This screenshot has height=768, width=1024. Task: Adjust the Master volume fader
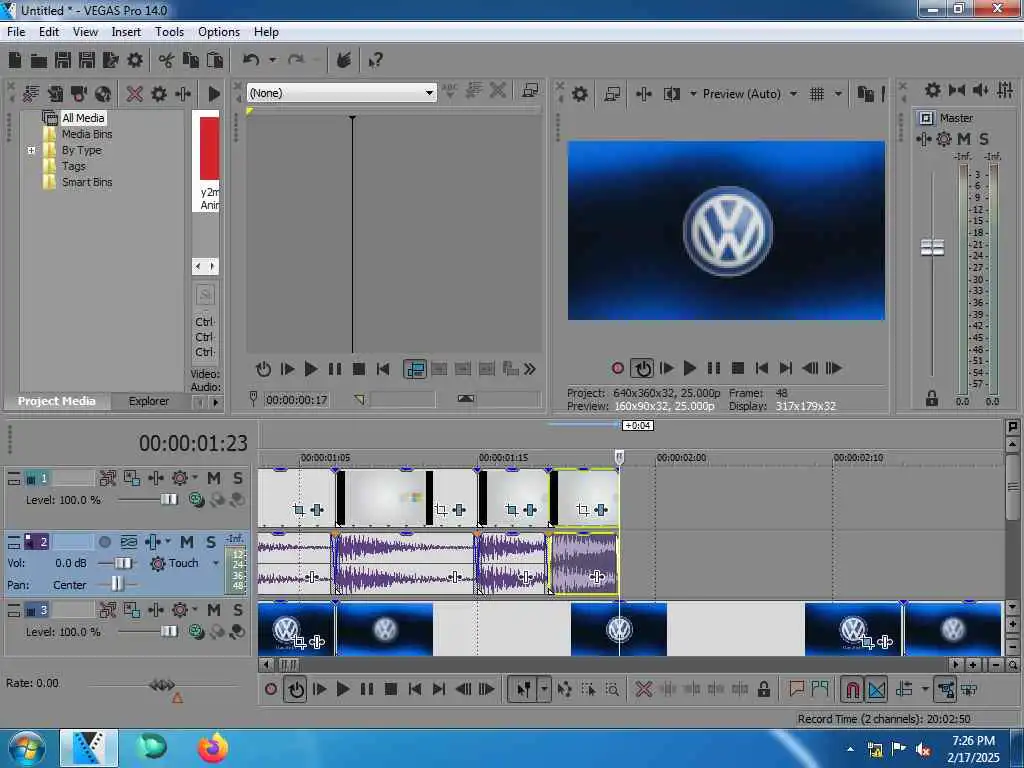[932, 248]
